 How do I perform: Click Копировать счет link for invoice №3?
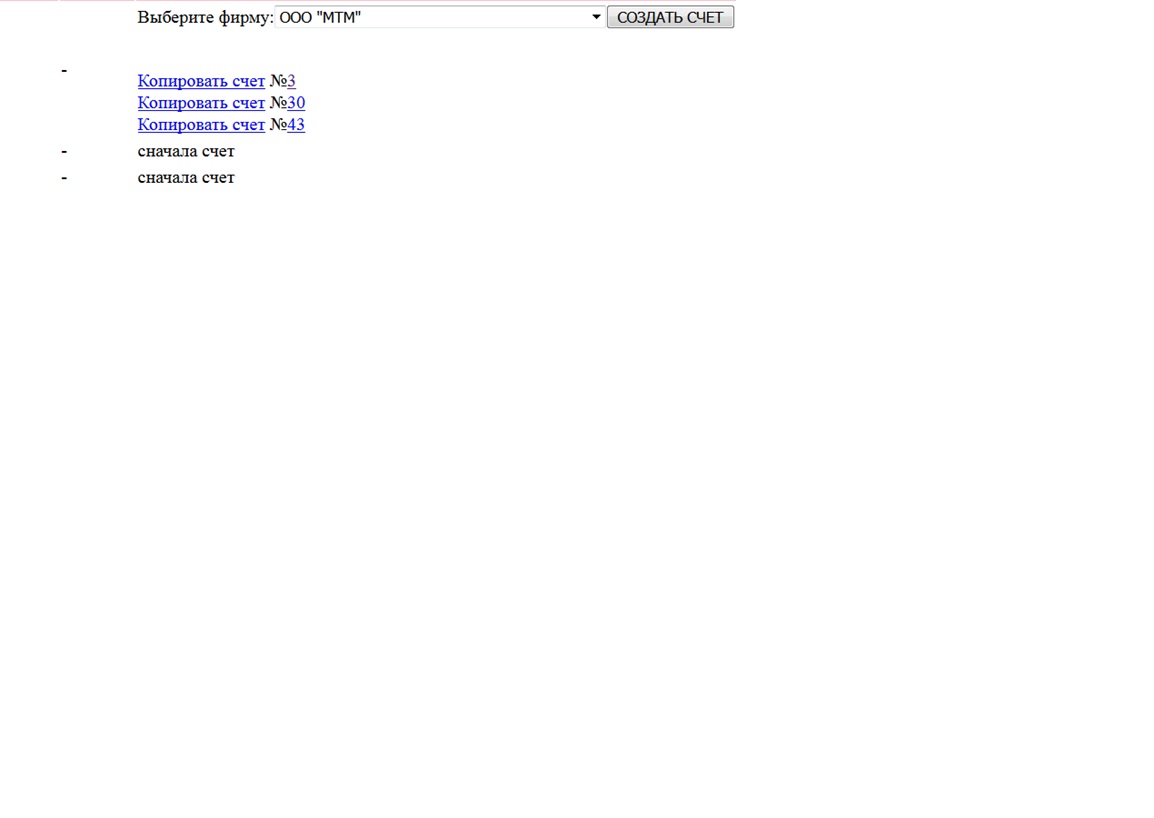click(x=201, y=81)
